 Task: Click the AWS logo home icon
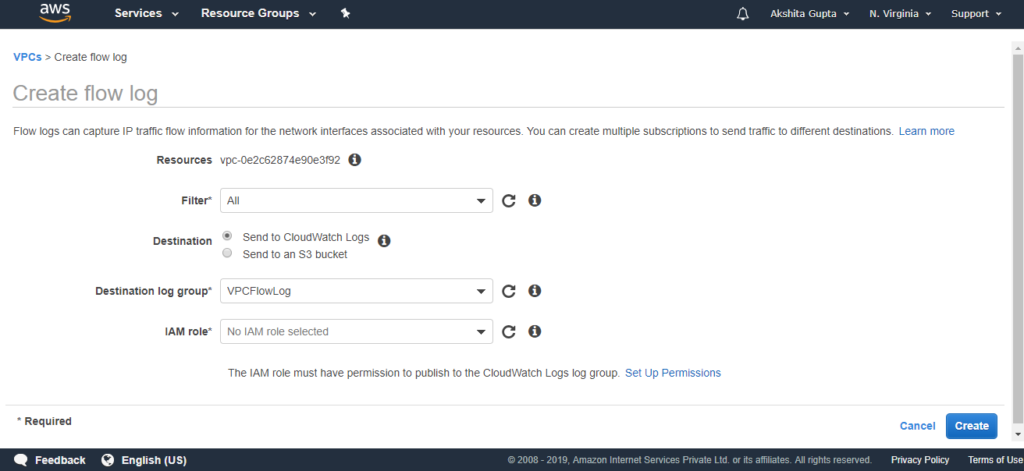55,13
